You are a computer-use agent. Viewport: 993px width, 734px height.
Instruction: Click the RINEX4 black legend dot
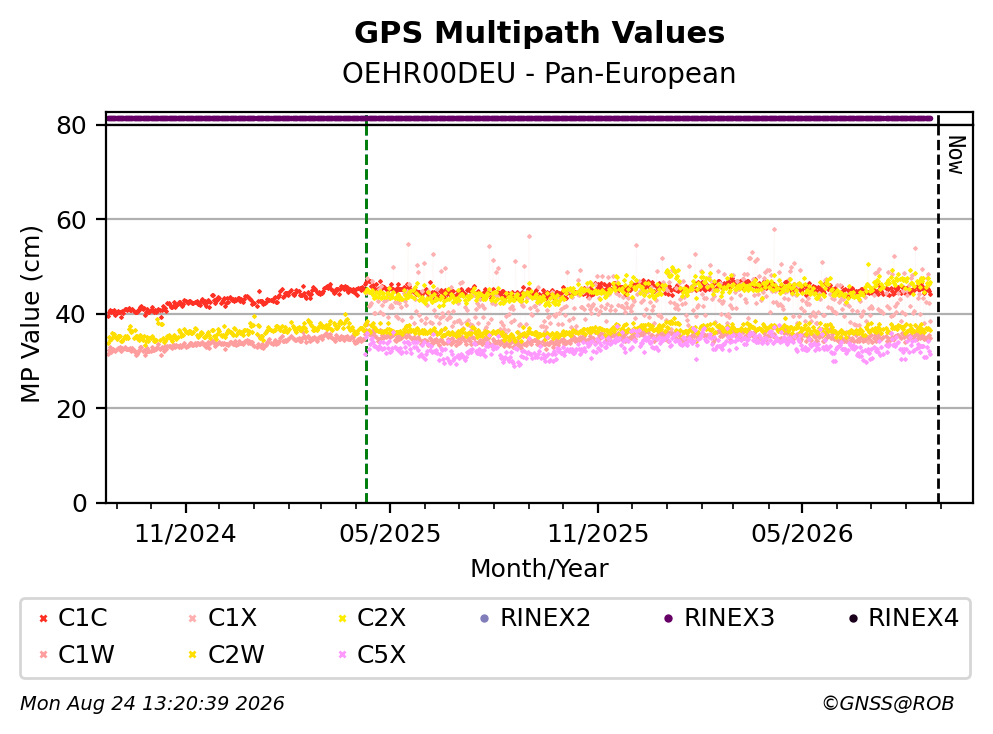click(x=853, y=618)
